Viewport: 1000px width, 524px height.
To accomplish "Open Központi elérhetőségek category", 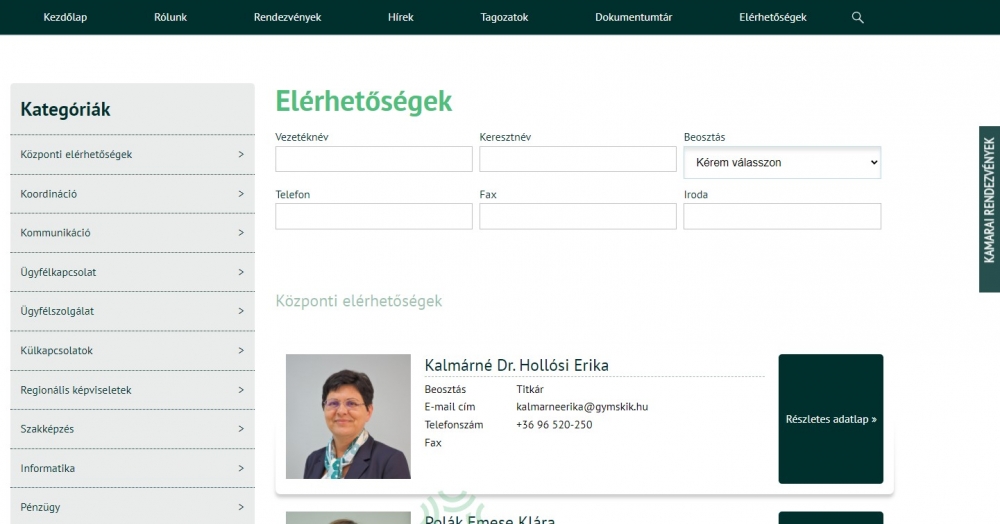I will 132,154.
